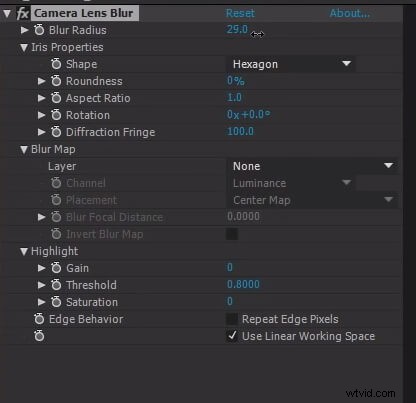
Task: Toggle the Edge Behavior stopwatch
Action: click(x=39, y=319)
